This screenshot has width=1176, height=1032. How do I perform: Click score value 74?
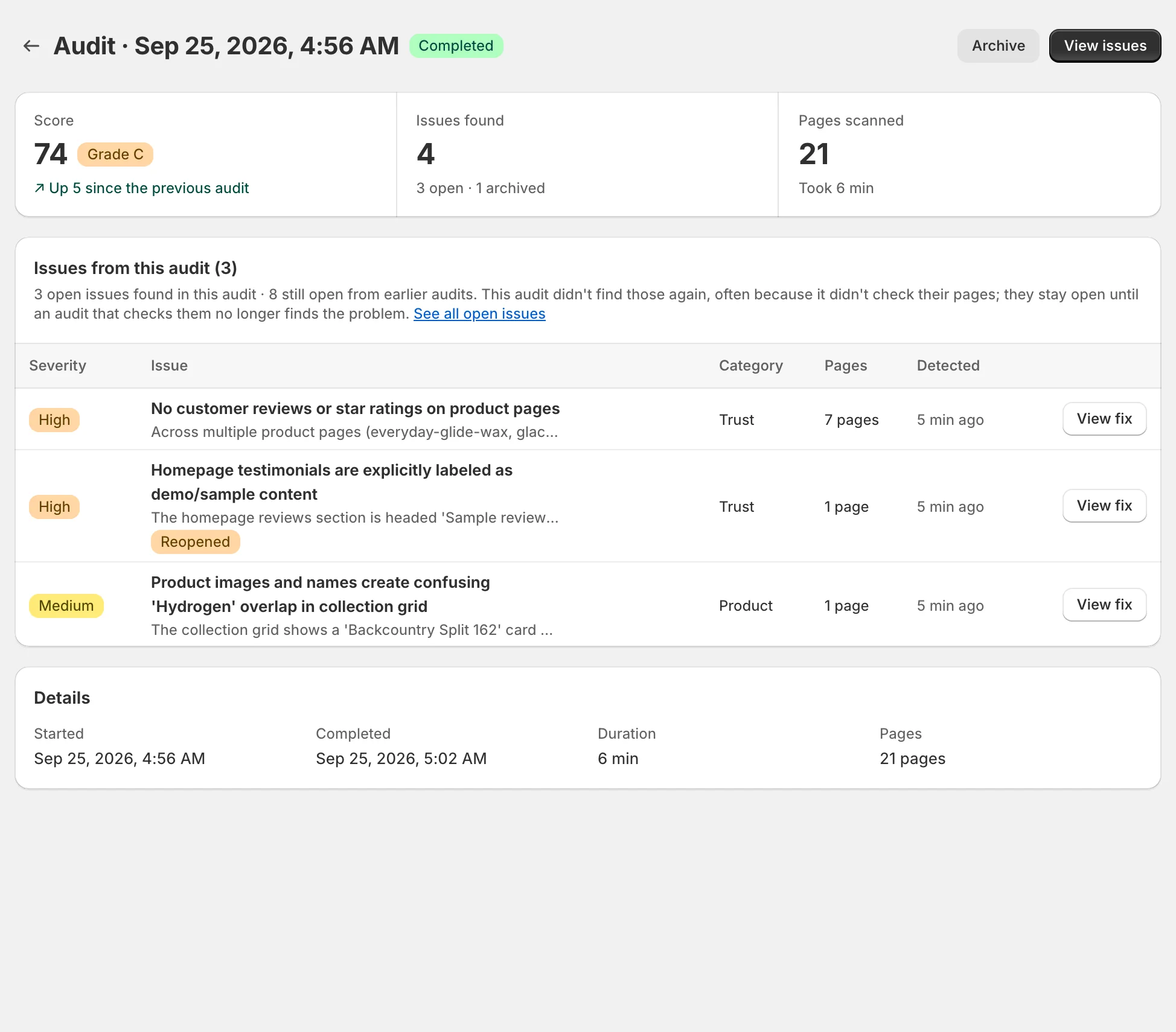[51, 154]
